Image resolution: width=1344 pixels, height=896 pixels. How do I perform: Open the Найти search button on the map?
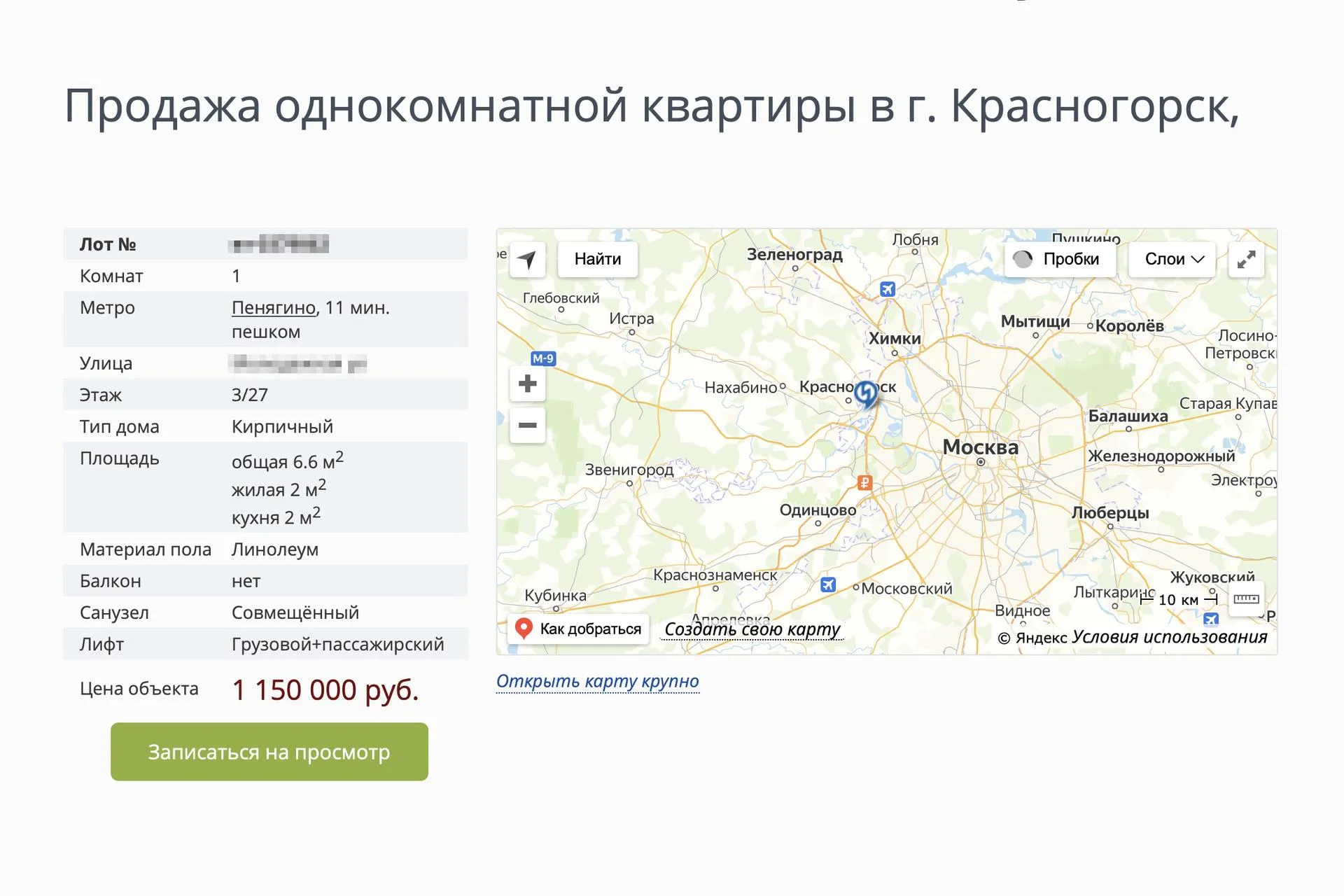[x=598, y=259]
